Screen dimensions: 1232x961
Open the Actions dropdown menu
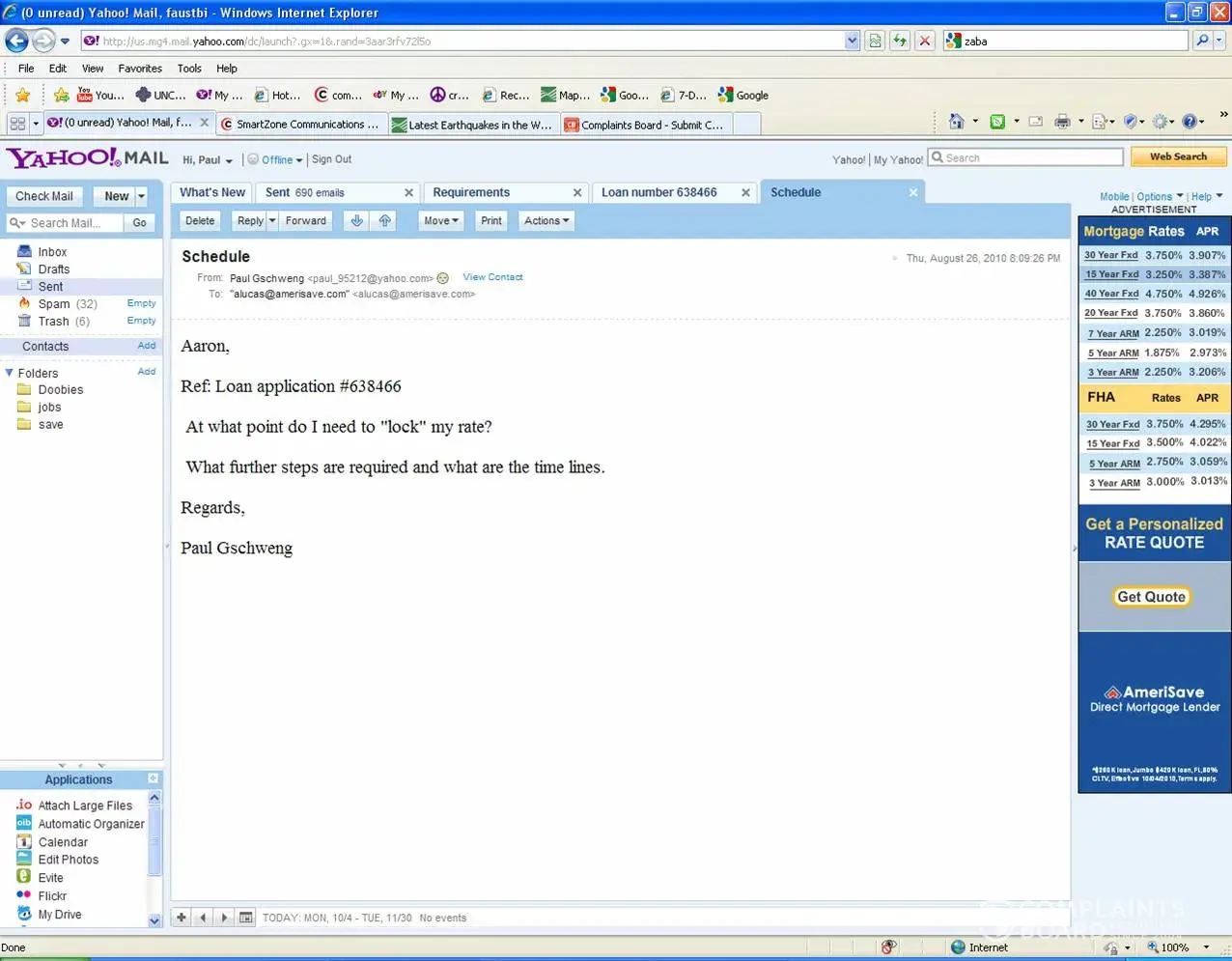[x=546, y=221]
